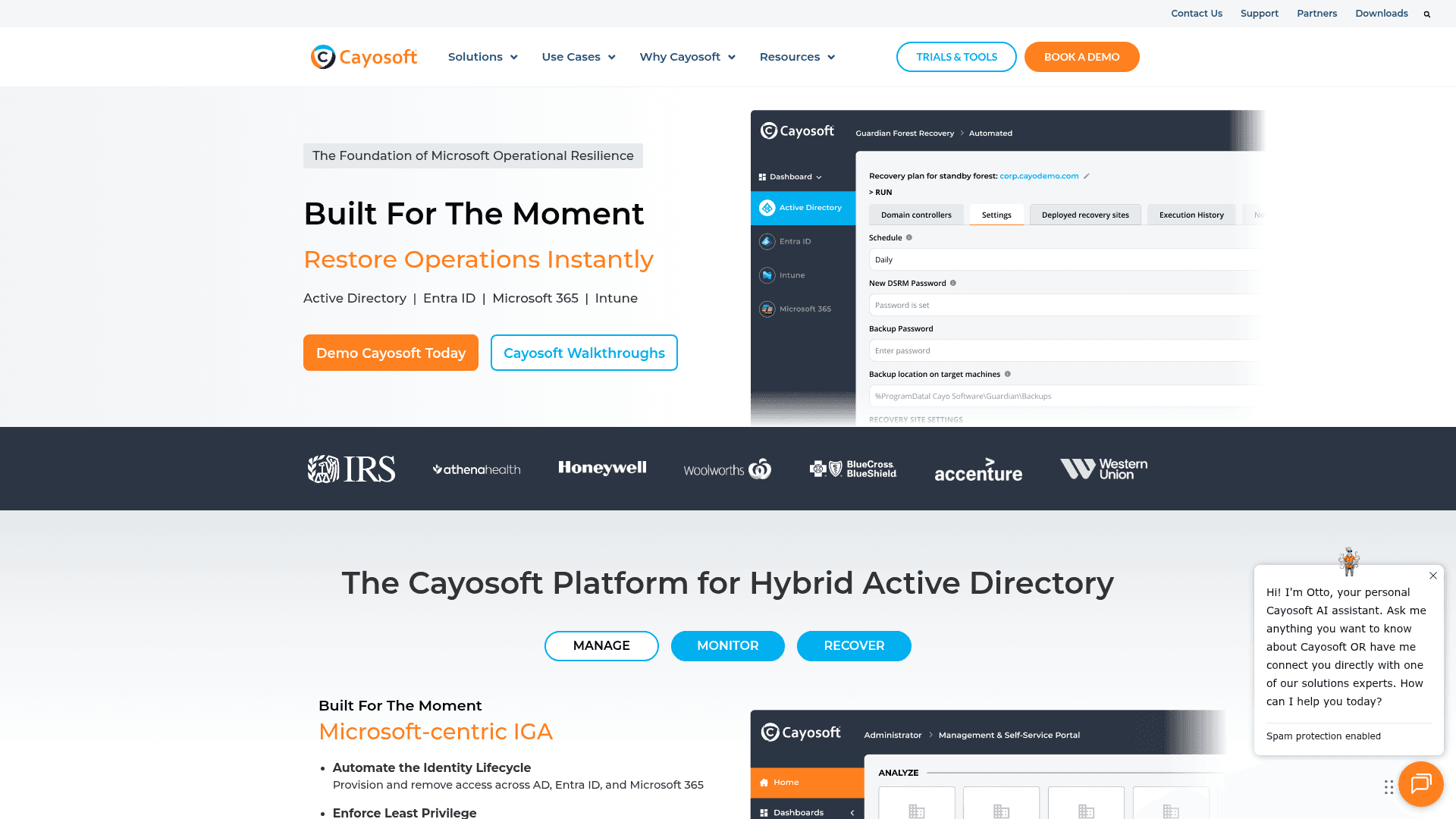This screenshot has width=1456, height=819.
Task: Click the BOOK A DEMO button
Action: (1081, 57)
